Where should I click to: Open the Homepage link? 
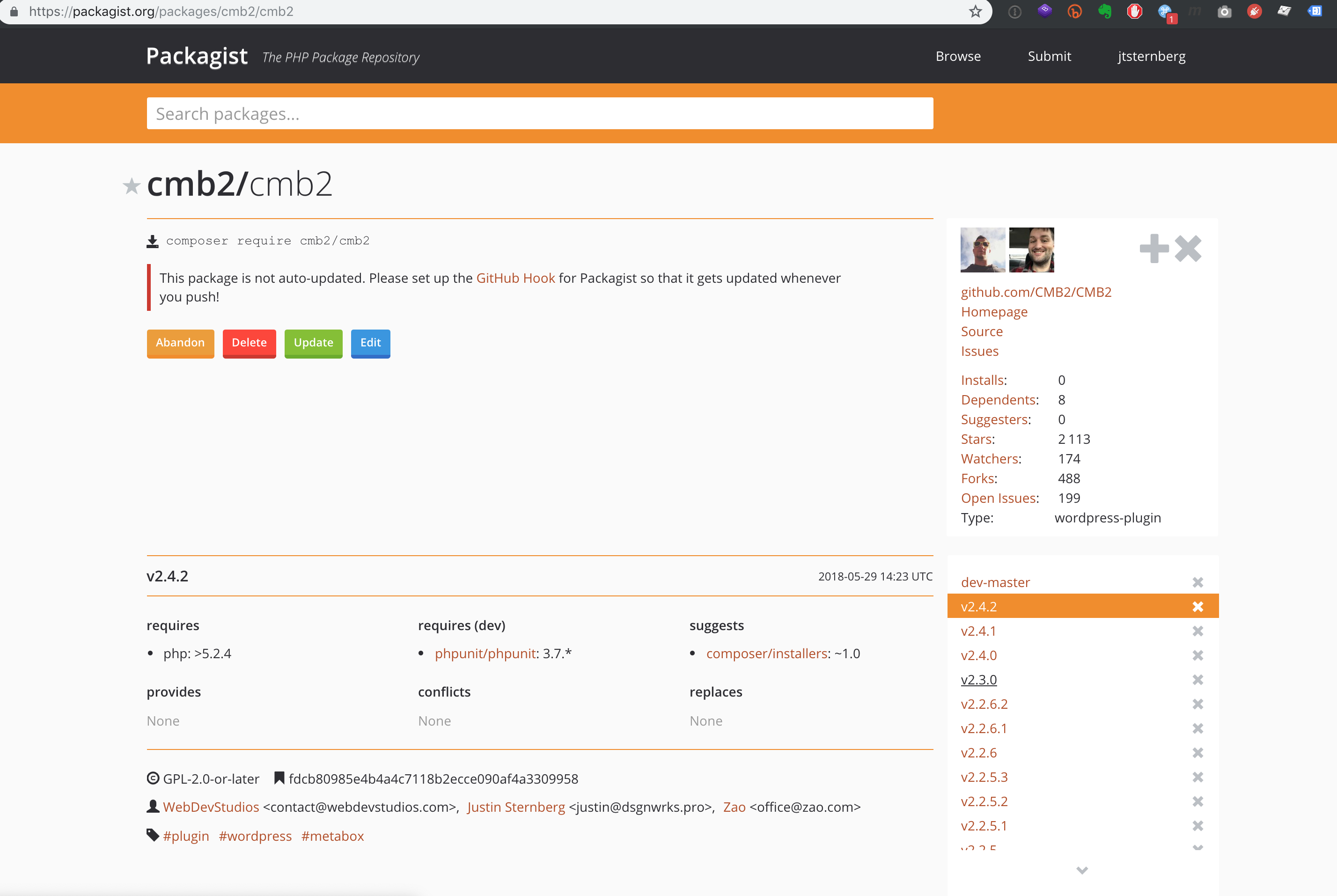tap(994, 312)
